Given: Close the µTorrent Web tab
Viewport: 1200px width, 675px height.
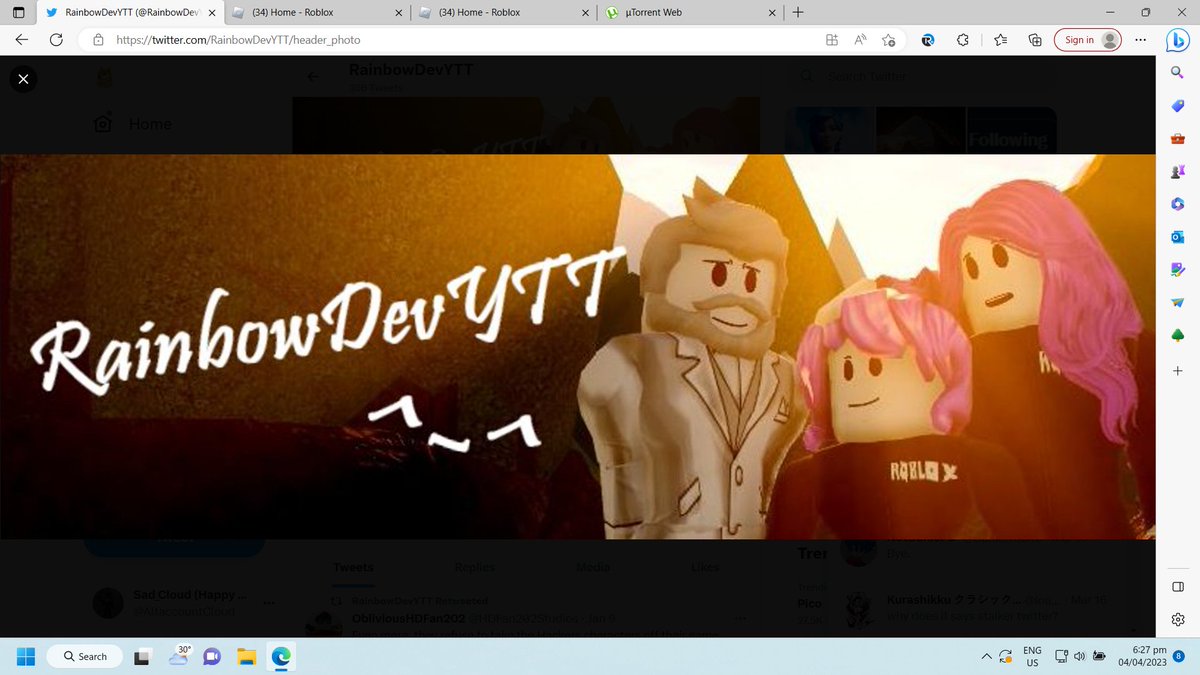Looking at the screenshot, I should pyautogui.click(x=771, y=13).
